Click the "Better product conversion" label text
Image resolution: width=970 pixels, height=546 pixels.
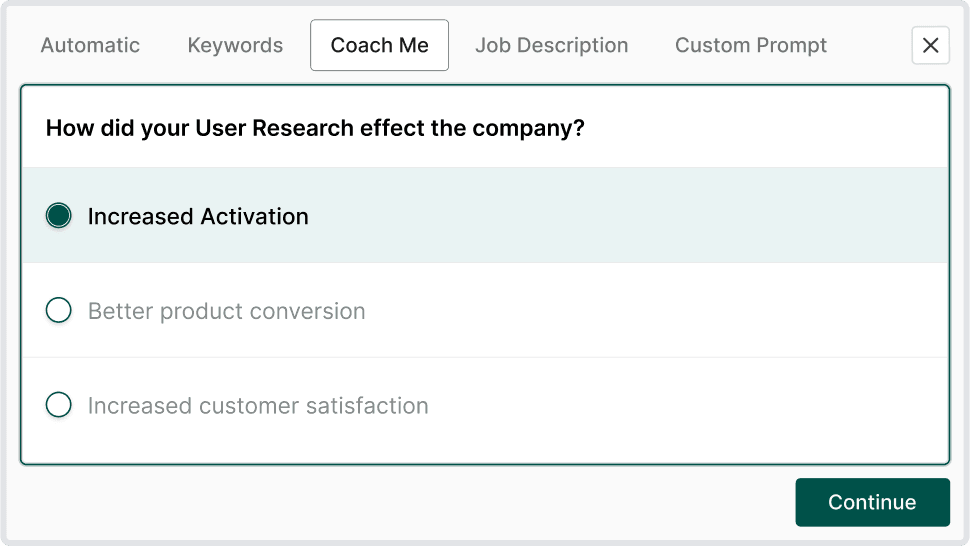226,312
